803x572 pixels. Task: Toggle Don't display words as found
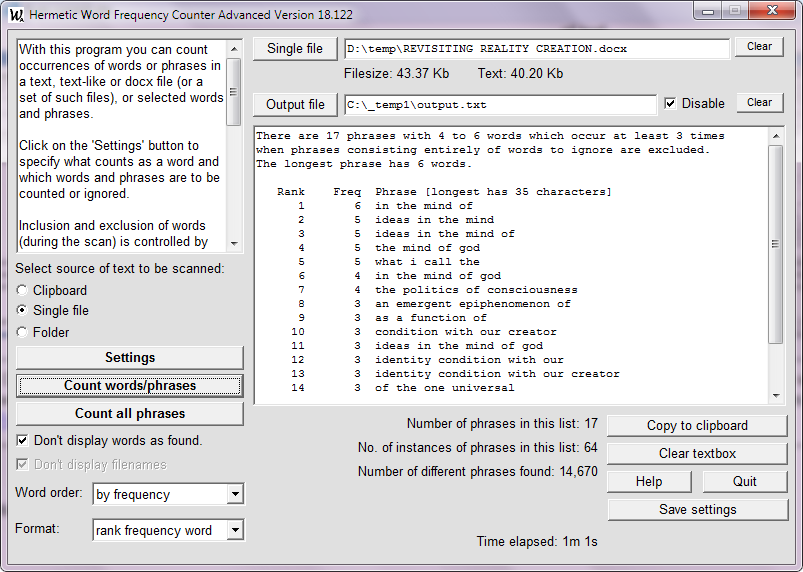pos(22,440)
